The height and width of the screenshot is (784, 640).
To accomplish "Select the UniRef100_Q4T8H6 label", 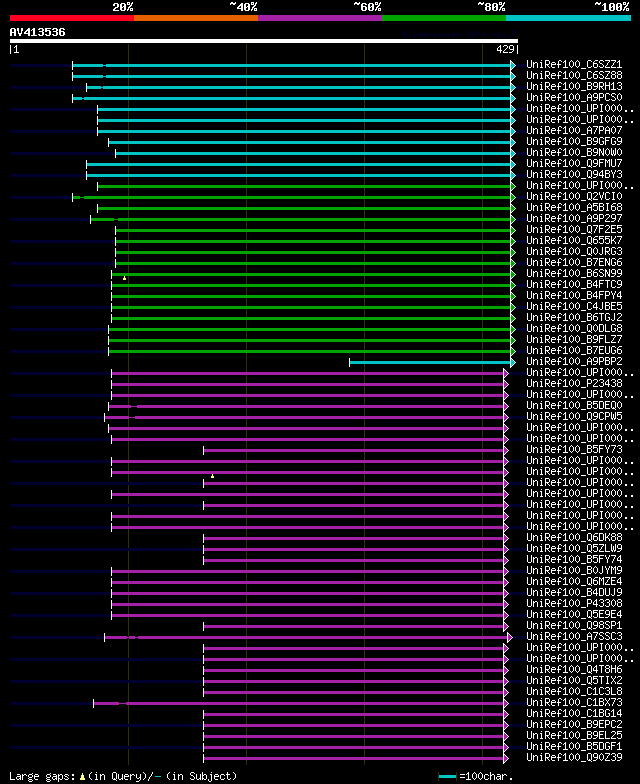I will [574, 670].
